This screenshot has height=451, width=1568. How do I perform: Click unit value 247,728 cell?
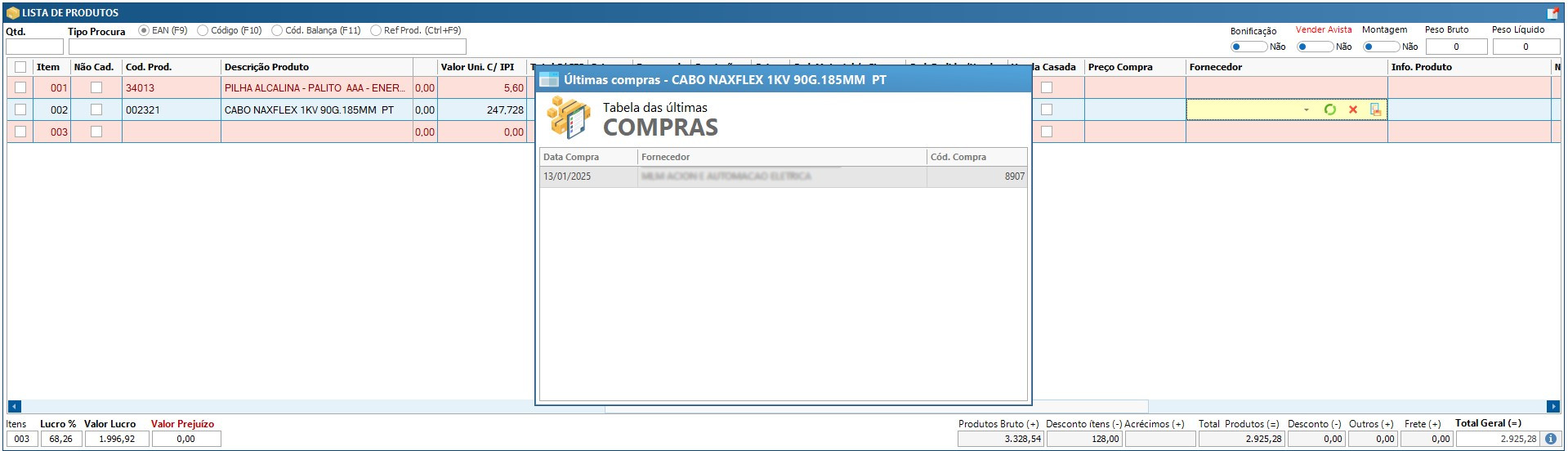tap(482, 109)
